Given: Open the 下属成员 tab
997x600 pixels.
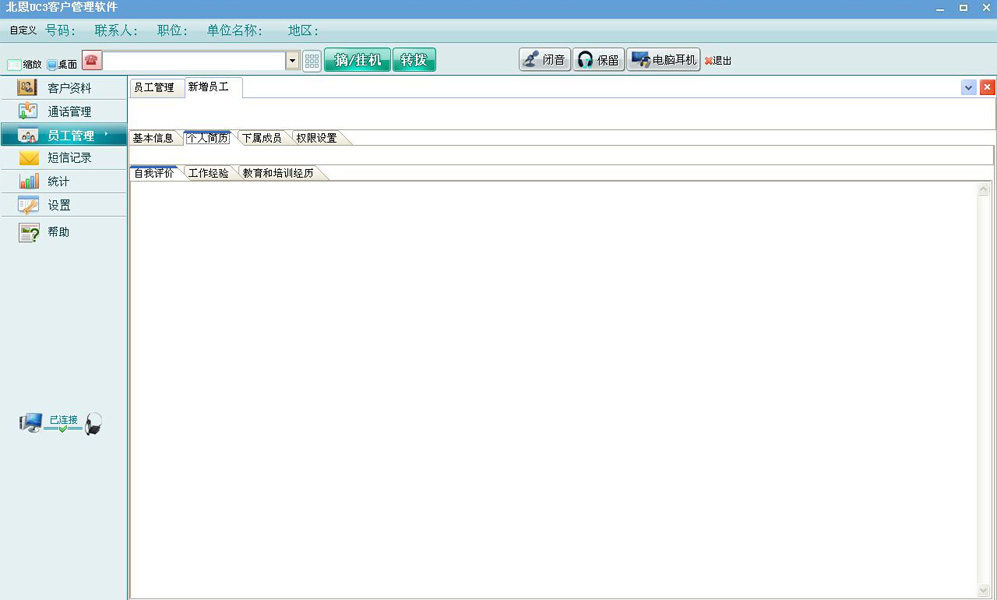Looking at the screenshot, I should [262, 138].
